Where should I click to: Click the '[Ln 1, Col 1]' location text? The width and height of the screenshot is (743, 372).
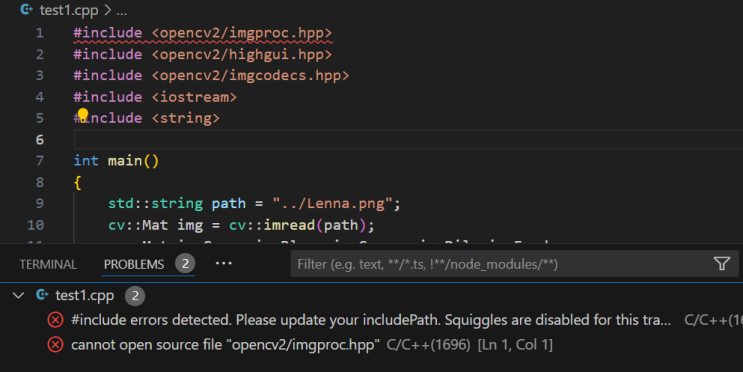click(x=516, y=345)
